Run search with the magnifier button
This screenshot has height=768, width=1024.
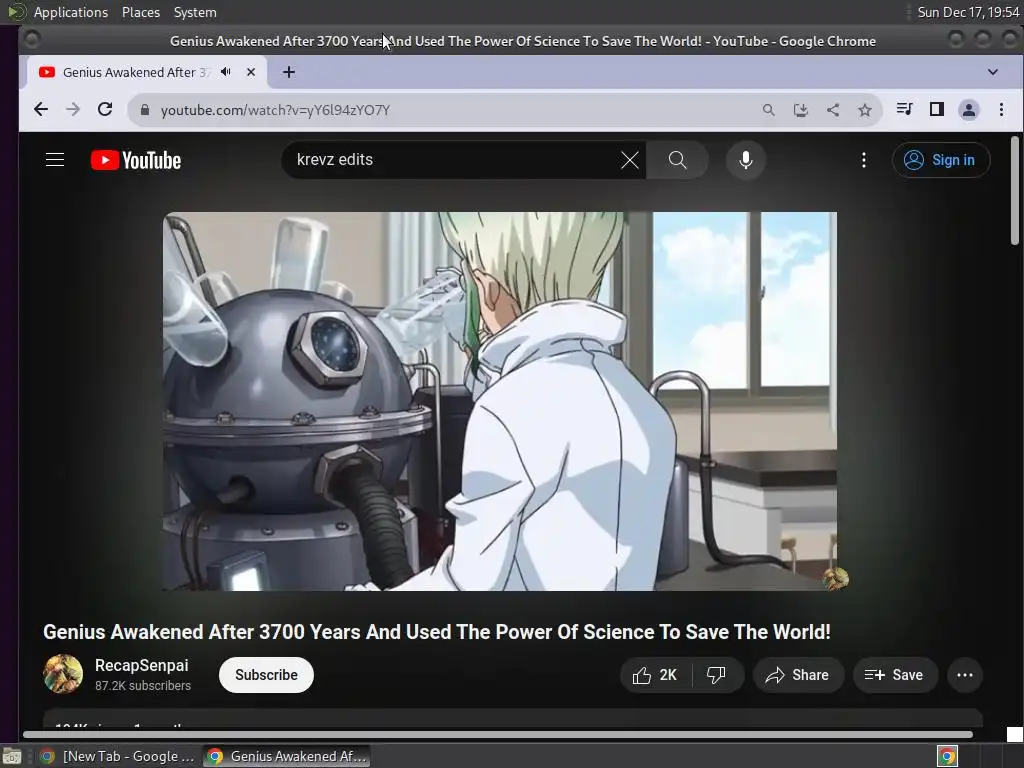point(677,160)
